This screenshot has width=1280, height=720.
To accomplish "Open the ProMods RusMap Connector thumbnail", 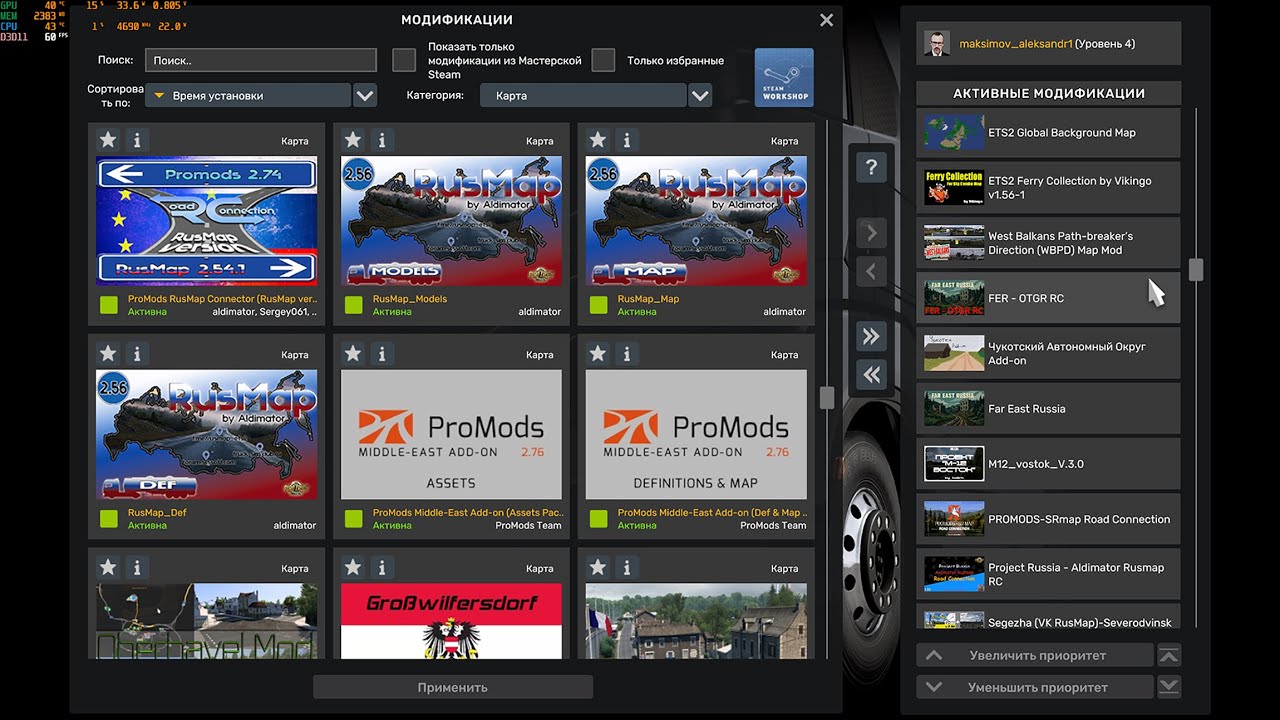I will [207, 221].
